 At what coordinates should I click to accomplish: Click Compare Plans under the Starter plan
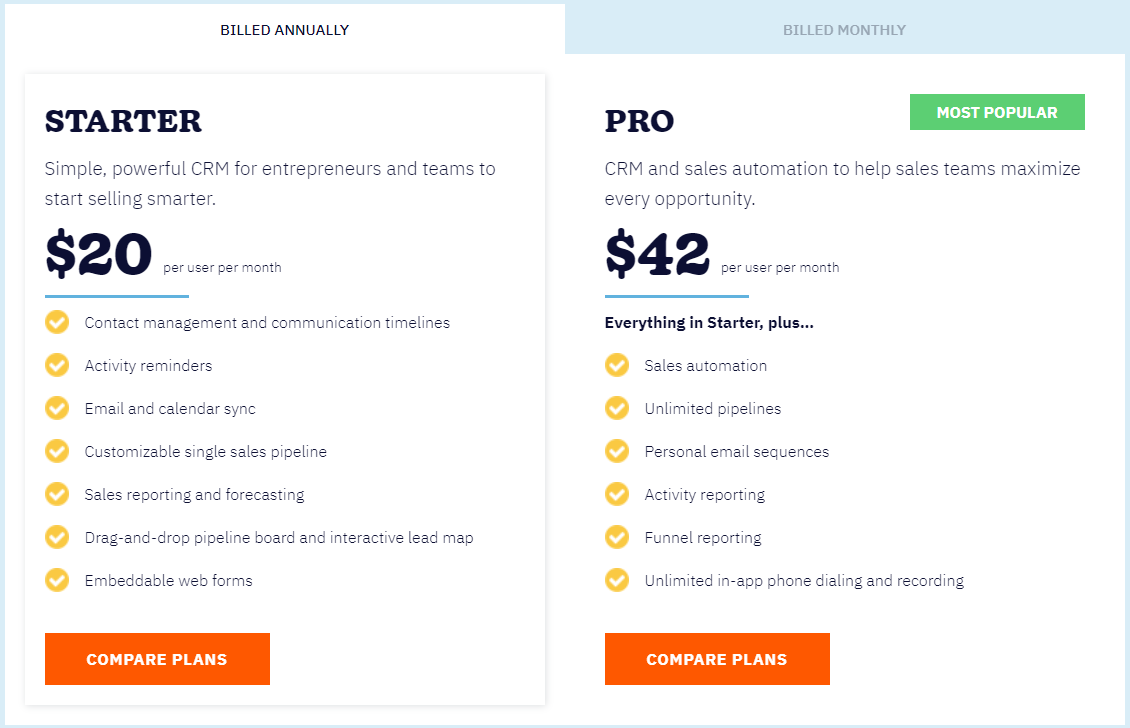pos(157,659)
